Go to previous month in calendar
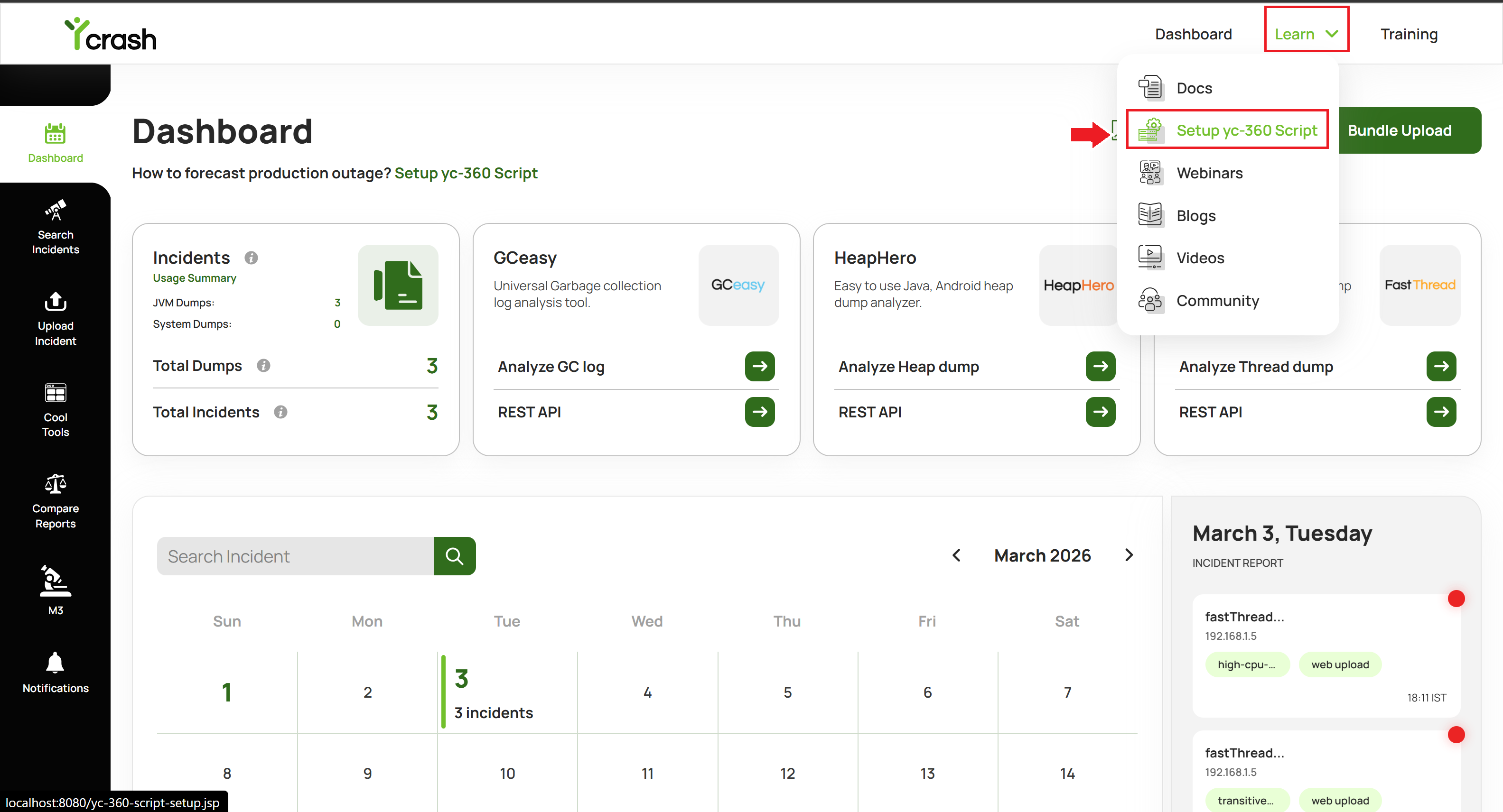 tap(956, 555)
